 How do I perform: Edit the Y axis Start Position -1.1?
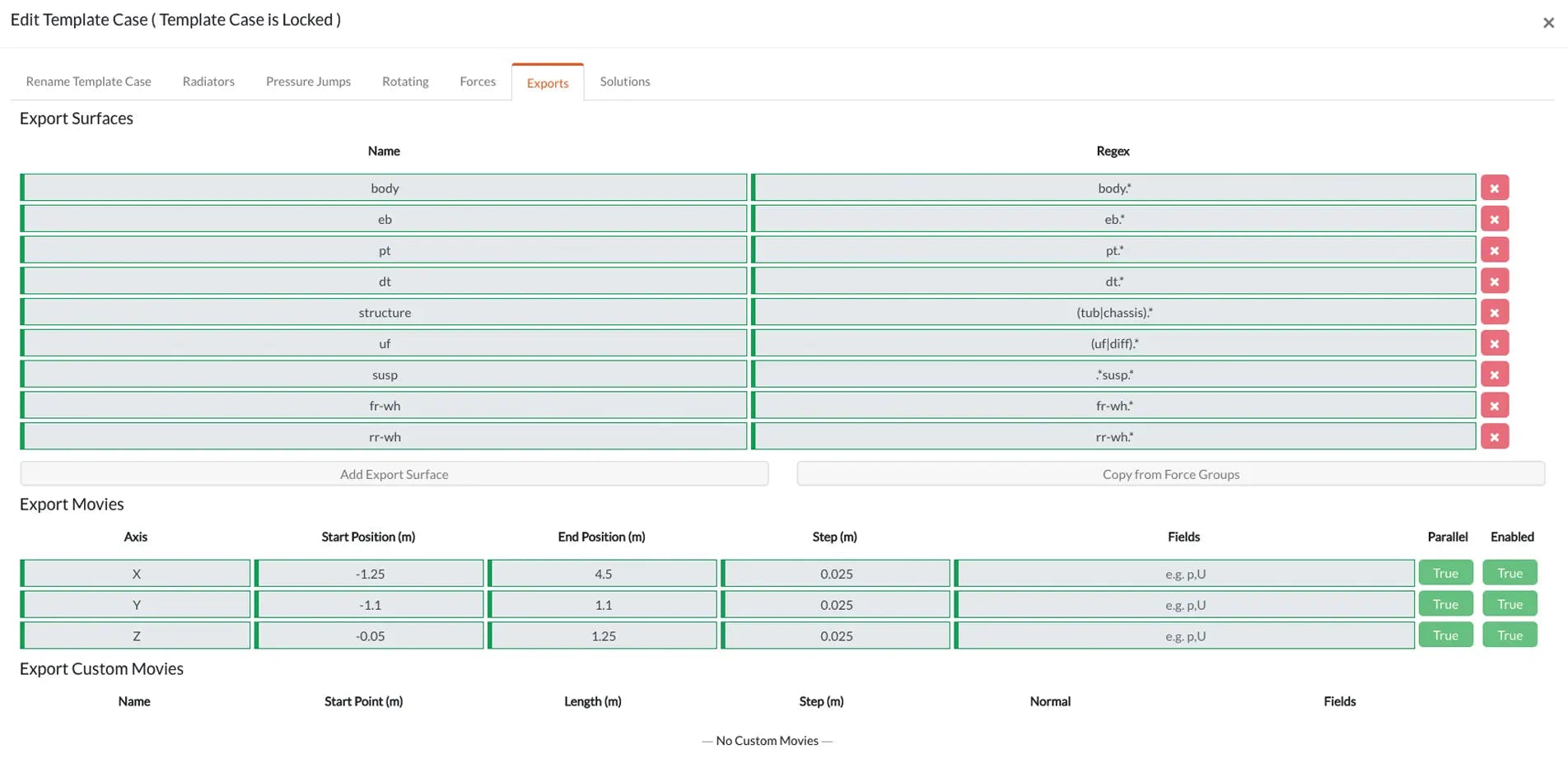coord(369,605)
